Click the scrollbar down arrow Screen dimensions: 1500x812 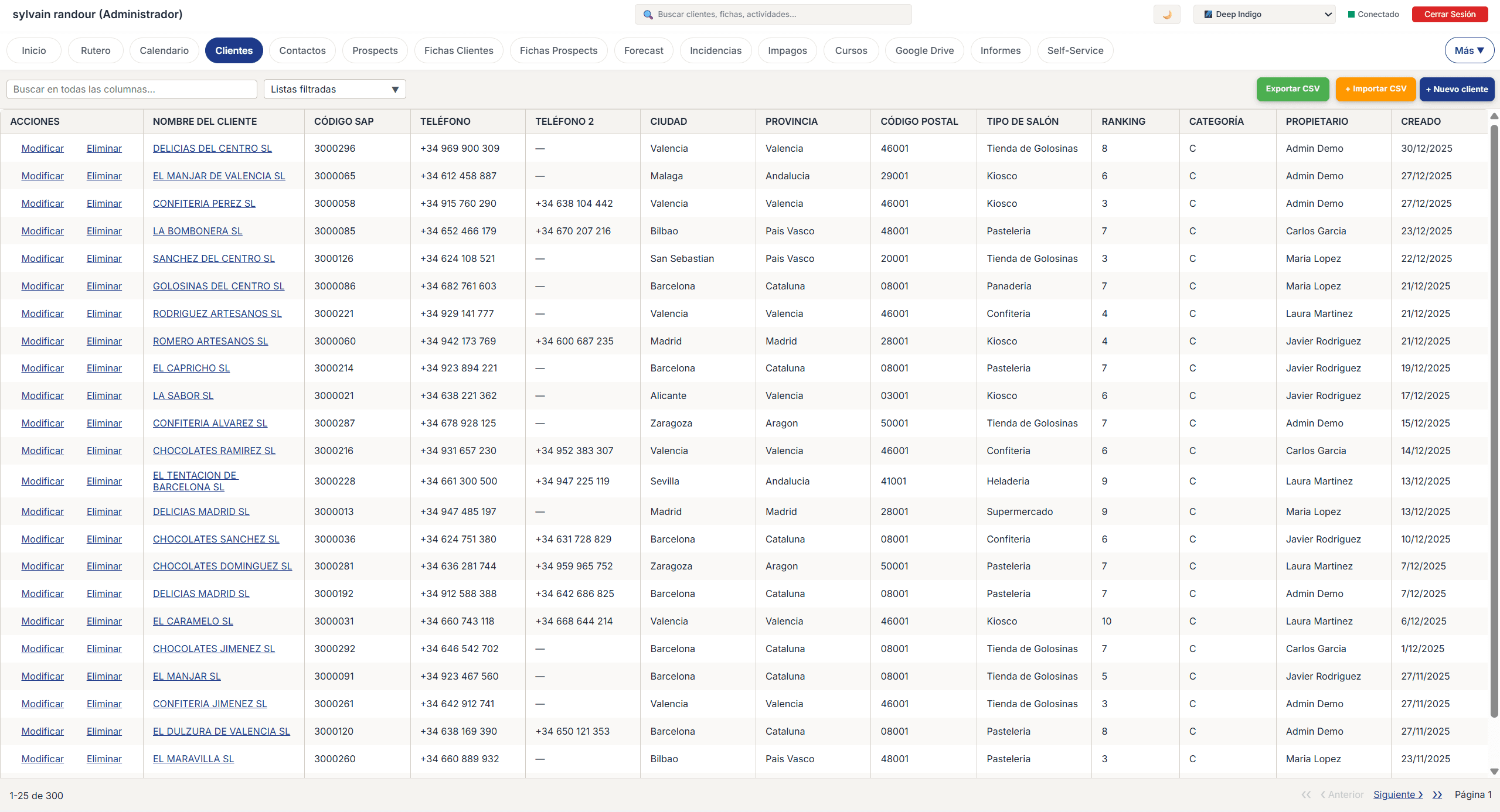coord(1494,772)
